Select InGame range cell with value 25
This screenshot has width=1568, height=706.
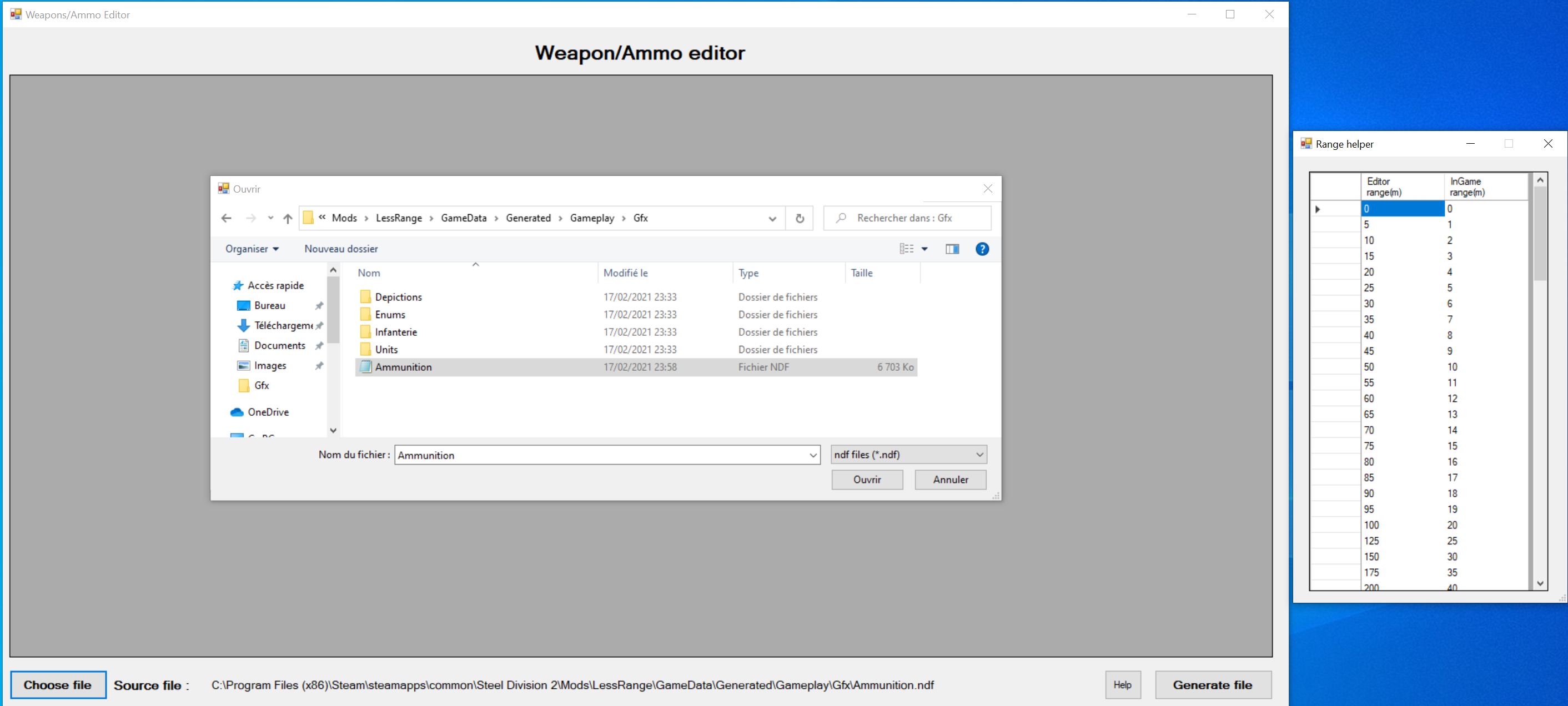coord(1485,541)
